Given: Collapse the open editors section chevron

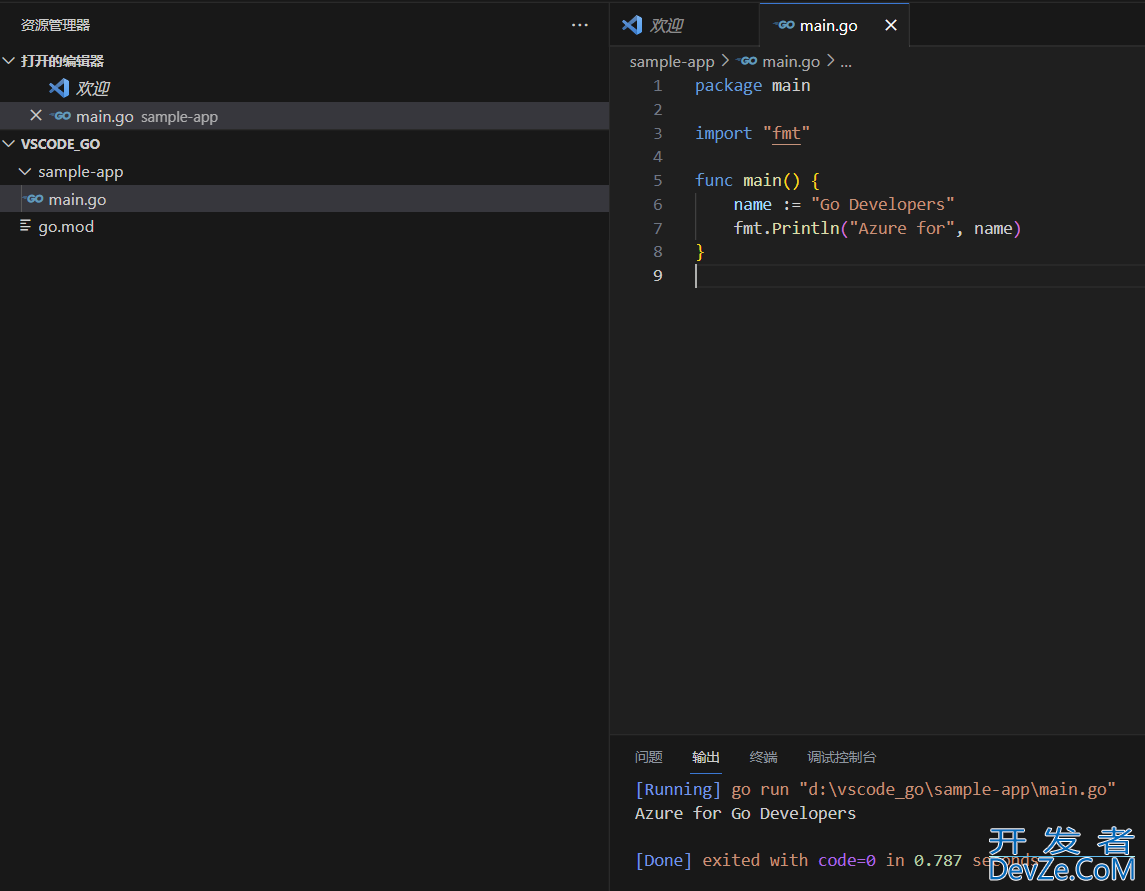Looking at the screenshot, I should click(9, 61).
